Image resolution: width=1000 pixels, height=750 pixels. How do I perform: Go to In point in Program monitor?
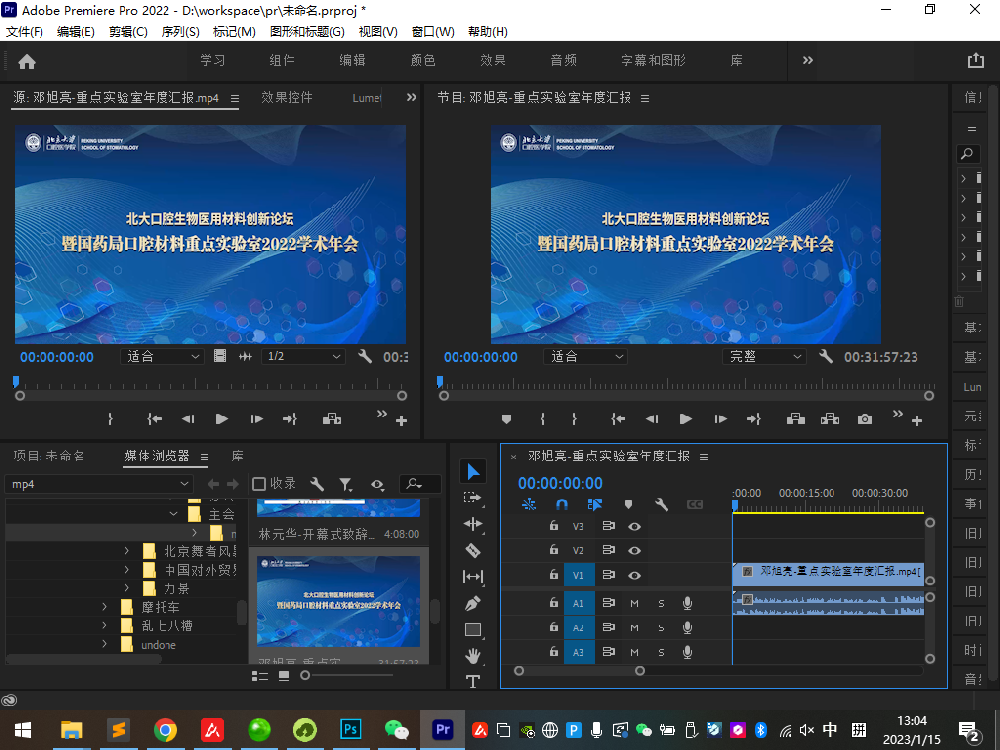pyautogui.click(x=617, y=419)
